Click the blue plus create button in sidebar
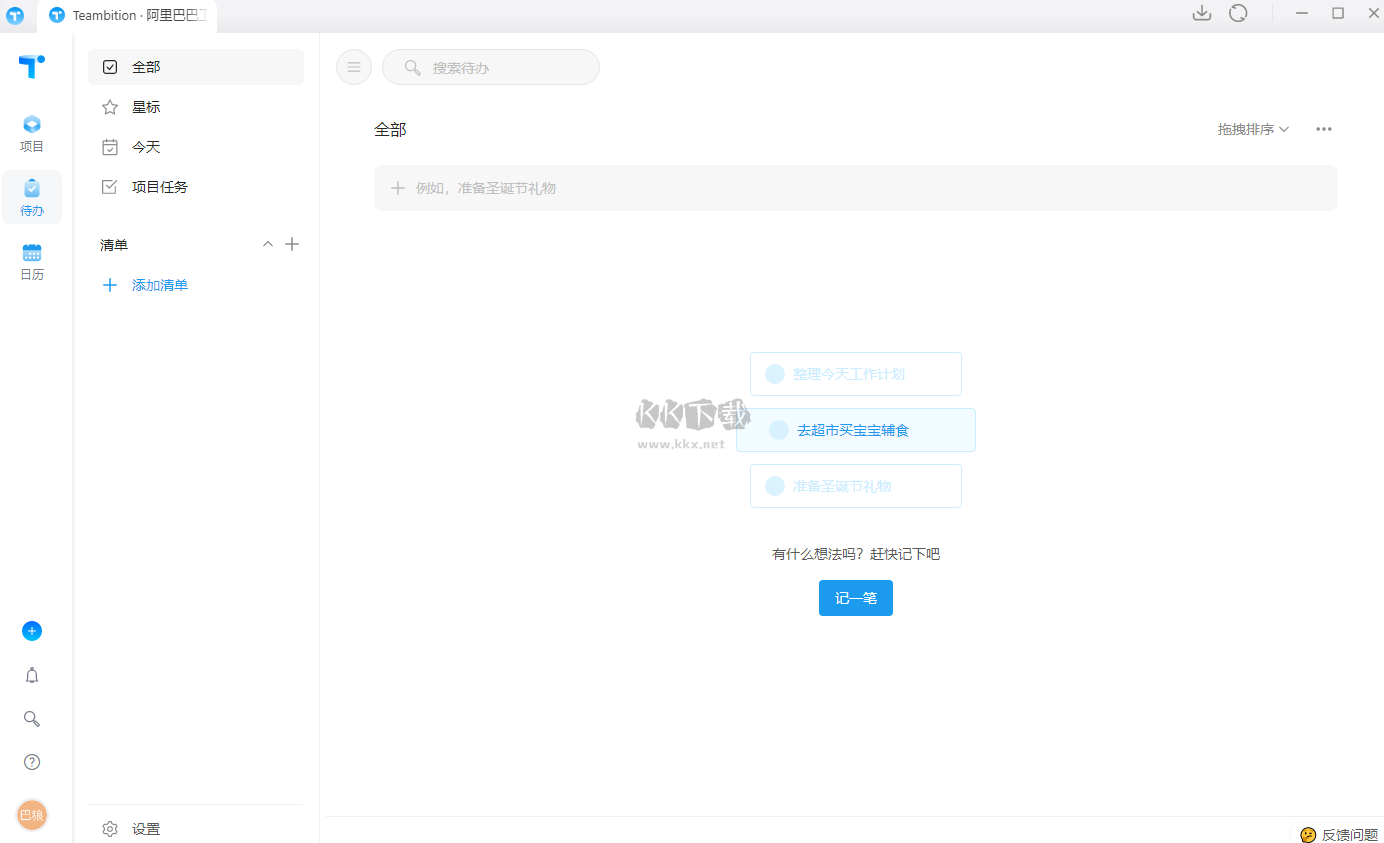The height and width of the screenshot is (843, 1384). (x=32, y=631)
